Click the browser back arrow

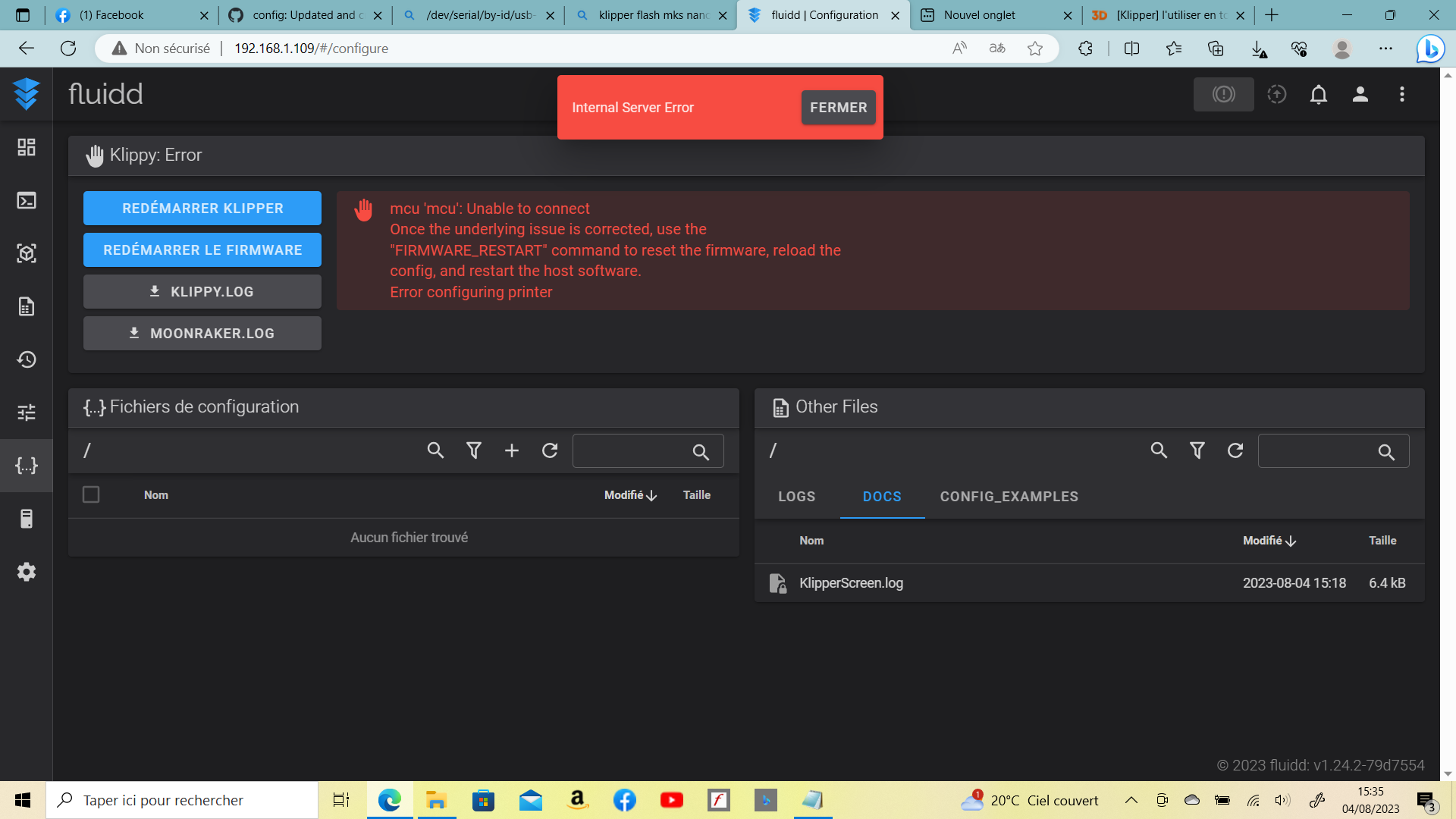[x=27, y=49]
